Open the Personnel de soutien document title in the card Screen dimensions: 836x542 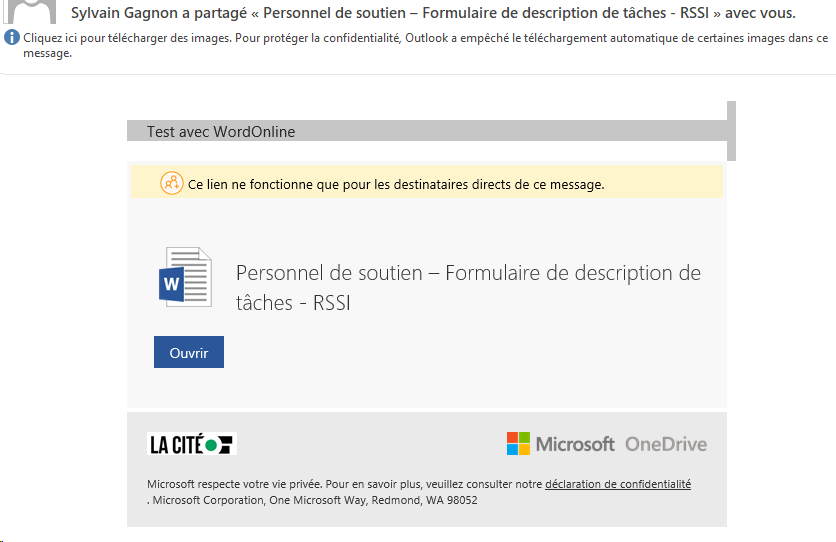pos(468,287)
